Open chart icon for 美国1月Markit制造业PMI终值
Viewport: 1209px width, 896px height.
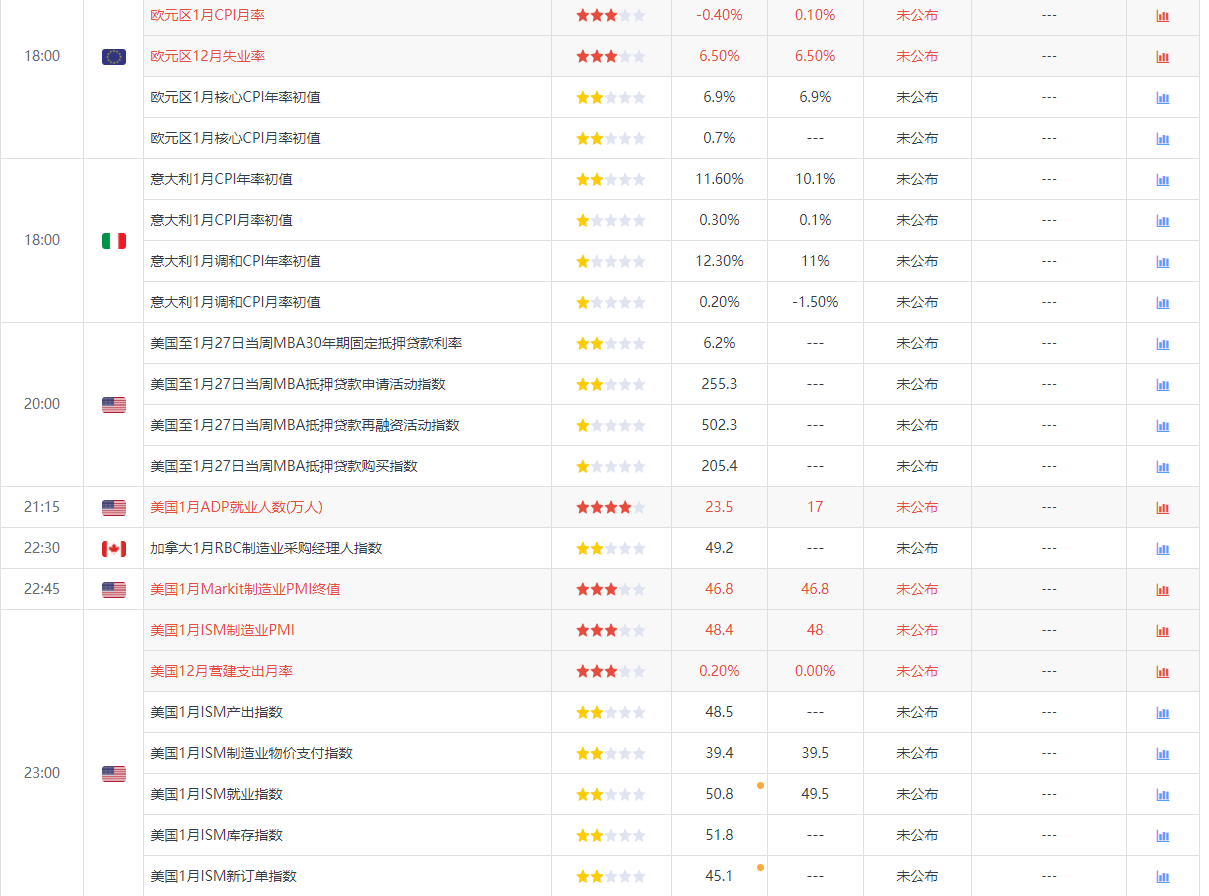coord(1162,590)
